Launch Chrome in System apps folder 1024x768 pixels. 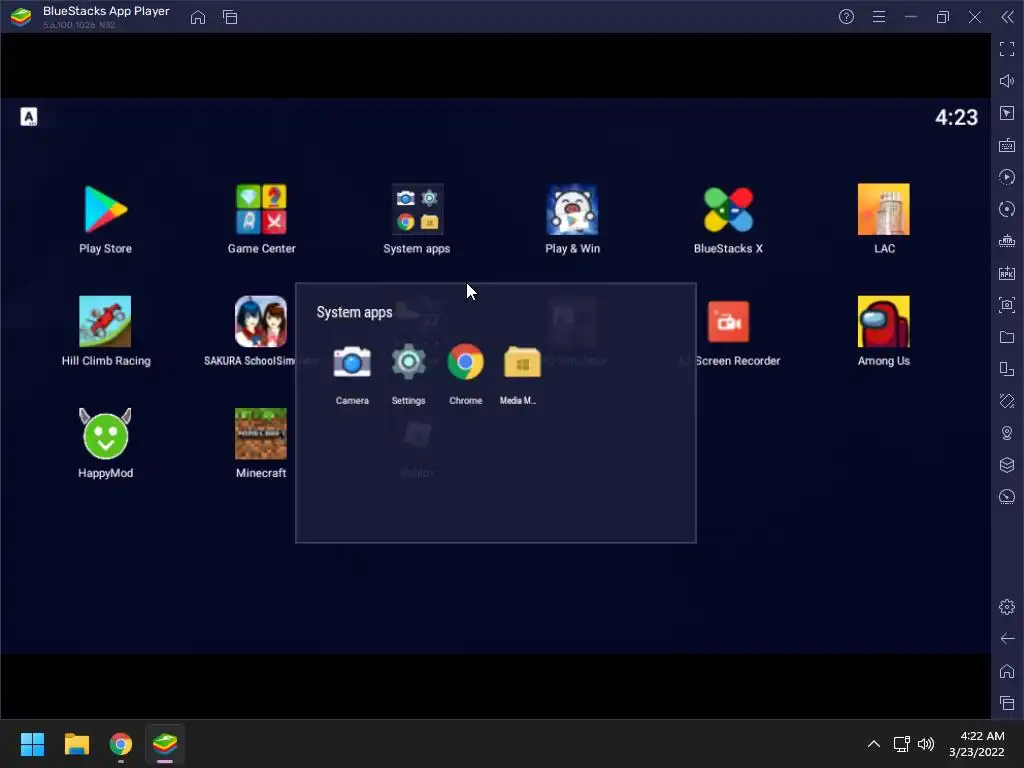pyautogui.click(x=466, y=362)
